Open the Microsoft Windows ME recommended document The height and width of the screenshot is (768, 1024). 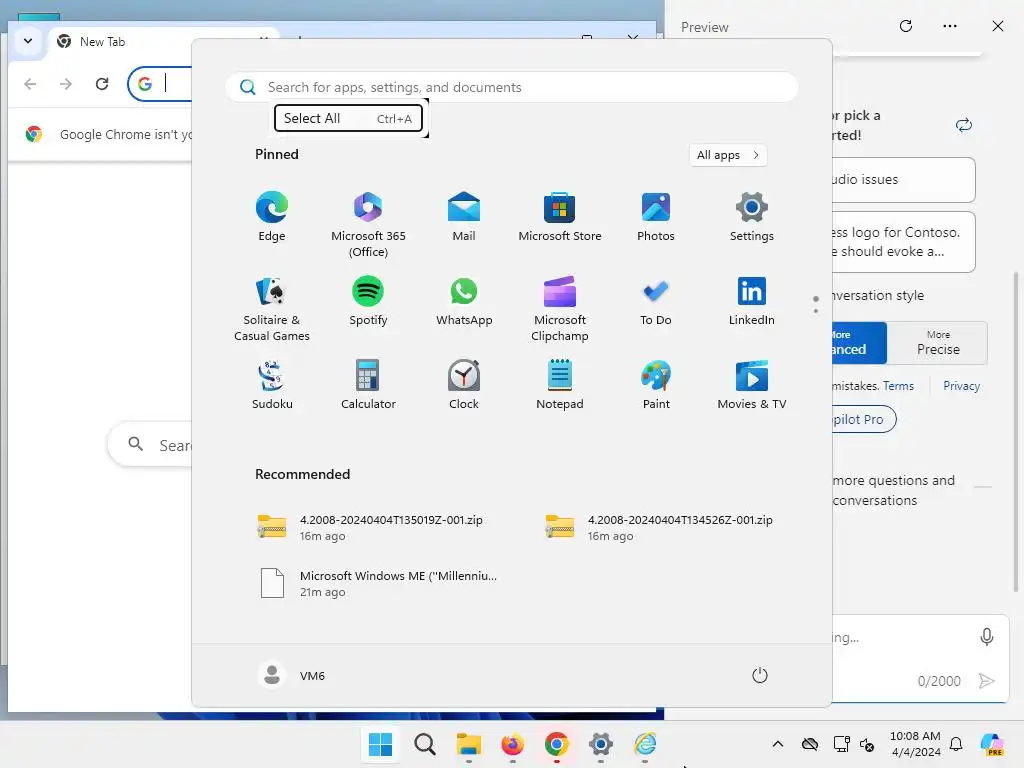click(379, 583)
